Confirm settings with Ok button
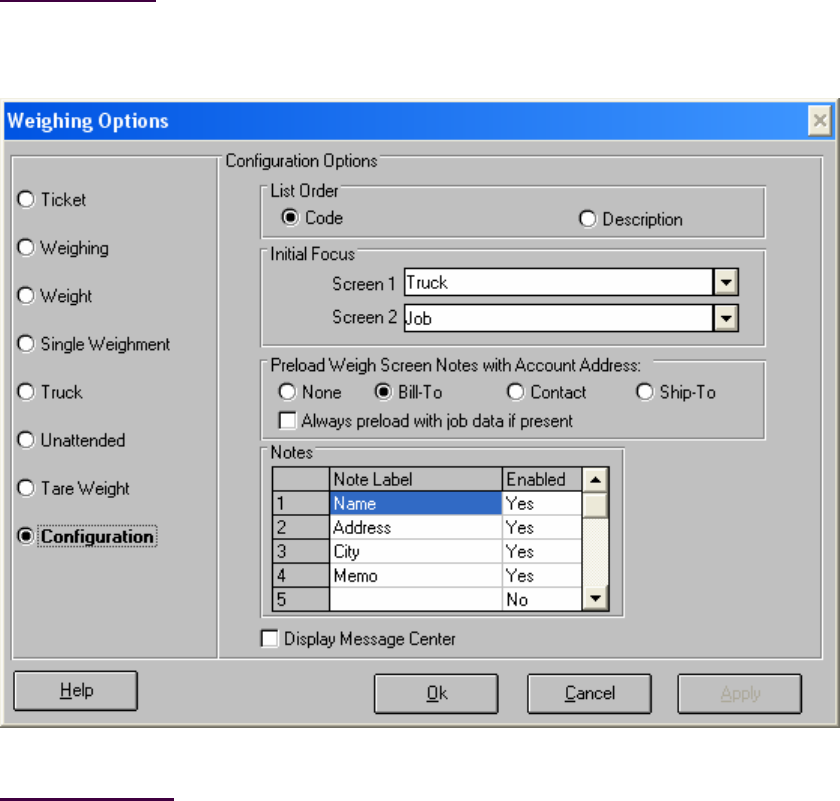 coord(437,693)
